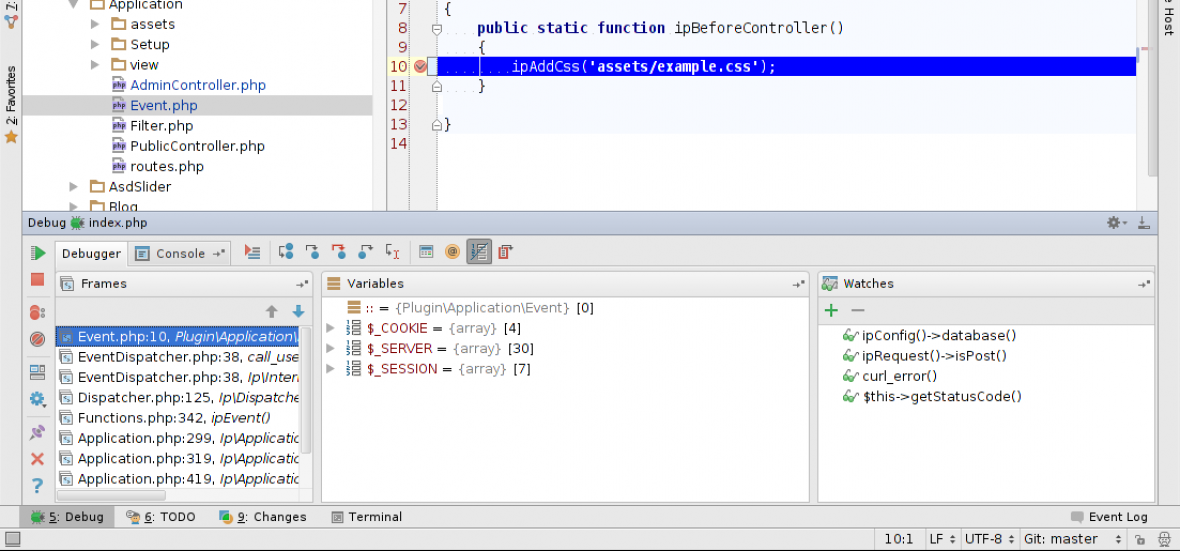Viewport: 1180px width, 551px height.
Task: Click the Show Execution Point icon
Action: coord(252,252)
